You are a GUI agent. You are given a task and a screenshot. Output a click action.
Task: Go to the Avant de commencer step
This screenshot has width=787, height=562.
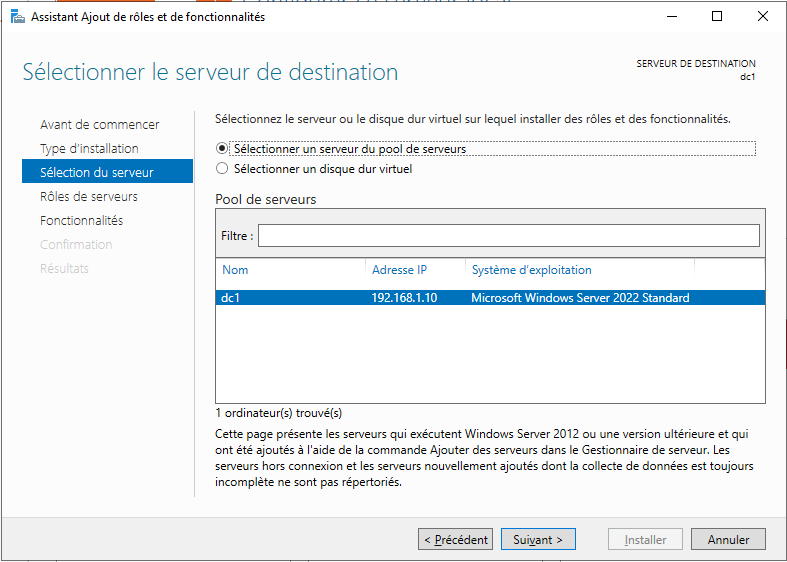(99, 125)
